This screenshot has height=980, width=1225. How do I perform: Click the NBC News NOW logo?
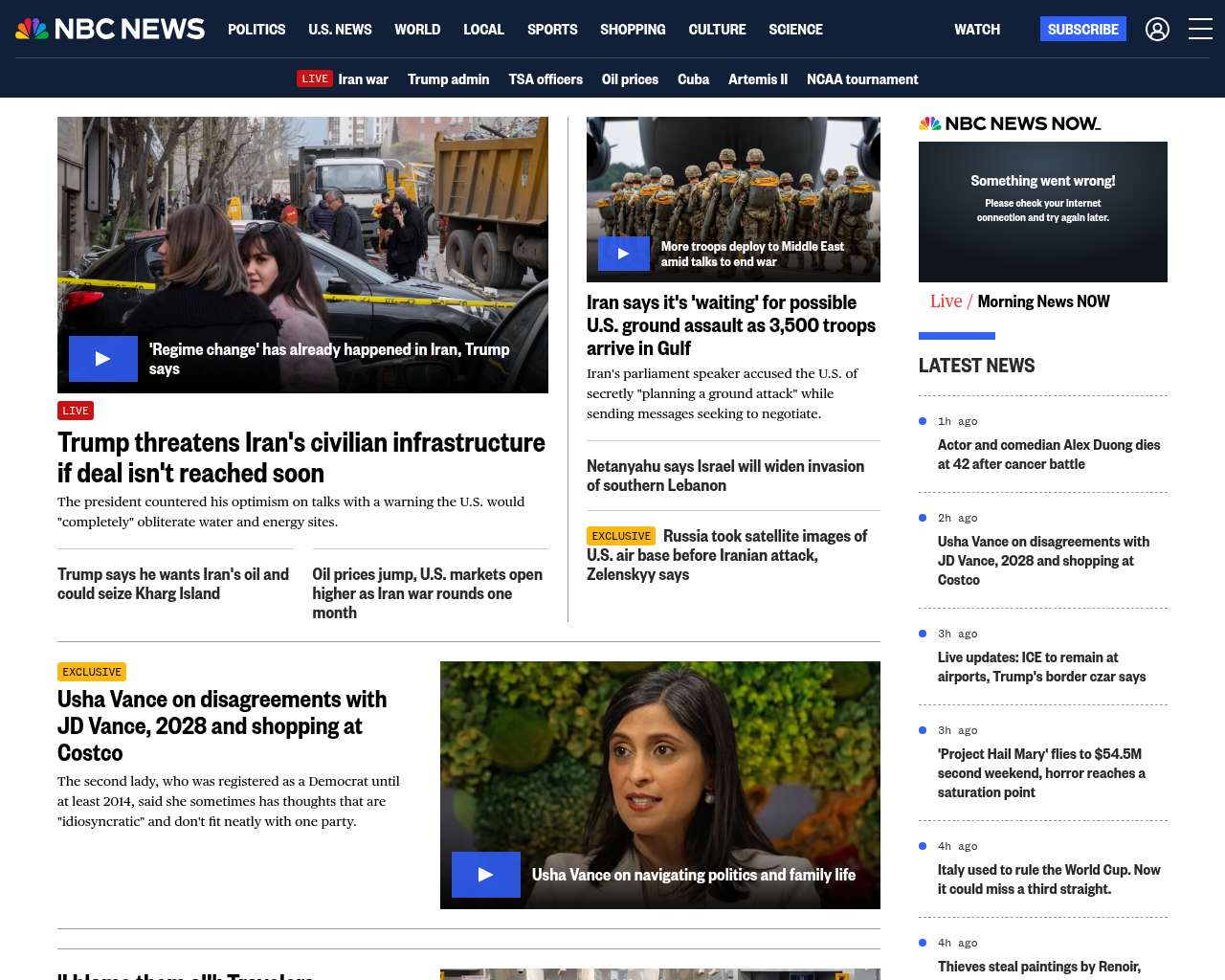point(1010,123)
